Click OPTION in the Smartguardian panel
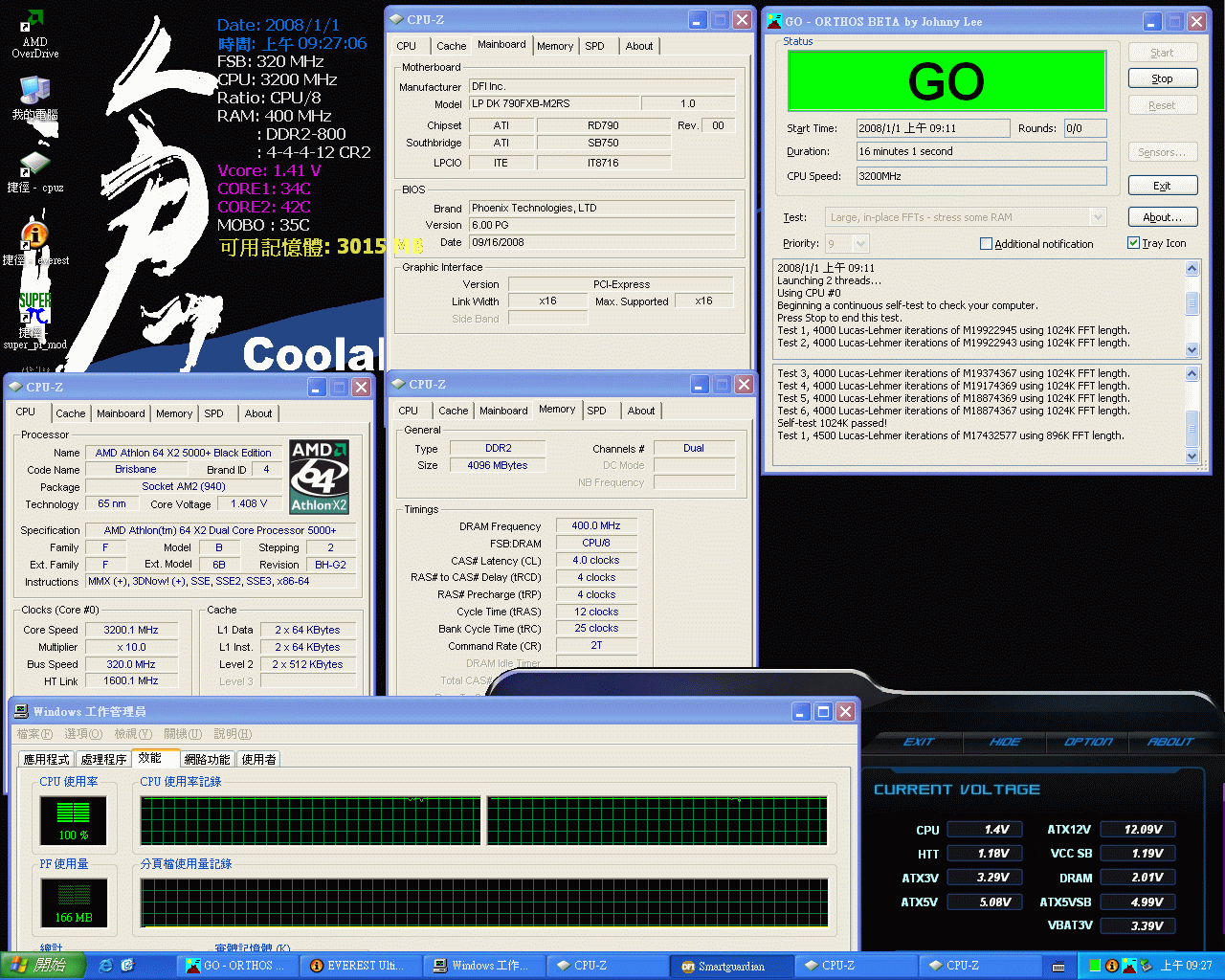 pos(1088,742)
